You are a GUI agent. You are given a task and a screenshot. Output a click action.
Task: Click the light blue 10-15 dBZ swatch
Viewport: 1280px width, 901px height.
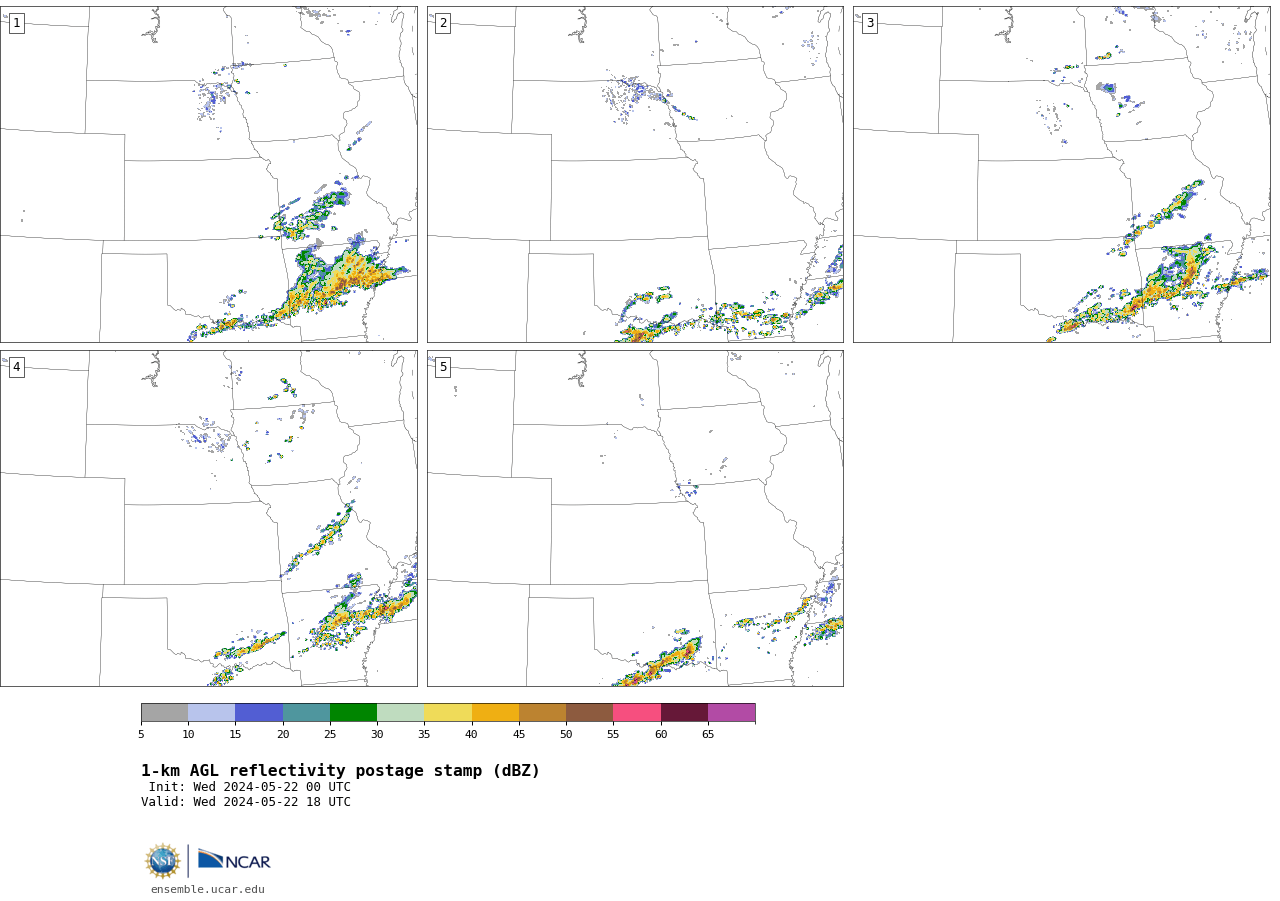click(x=211, y=712)
